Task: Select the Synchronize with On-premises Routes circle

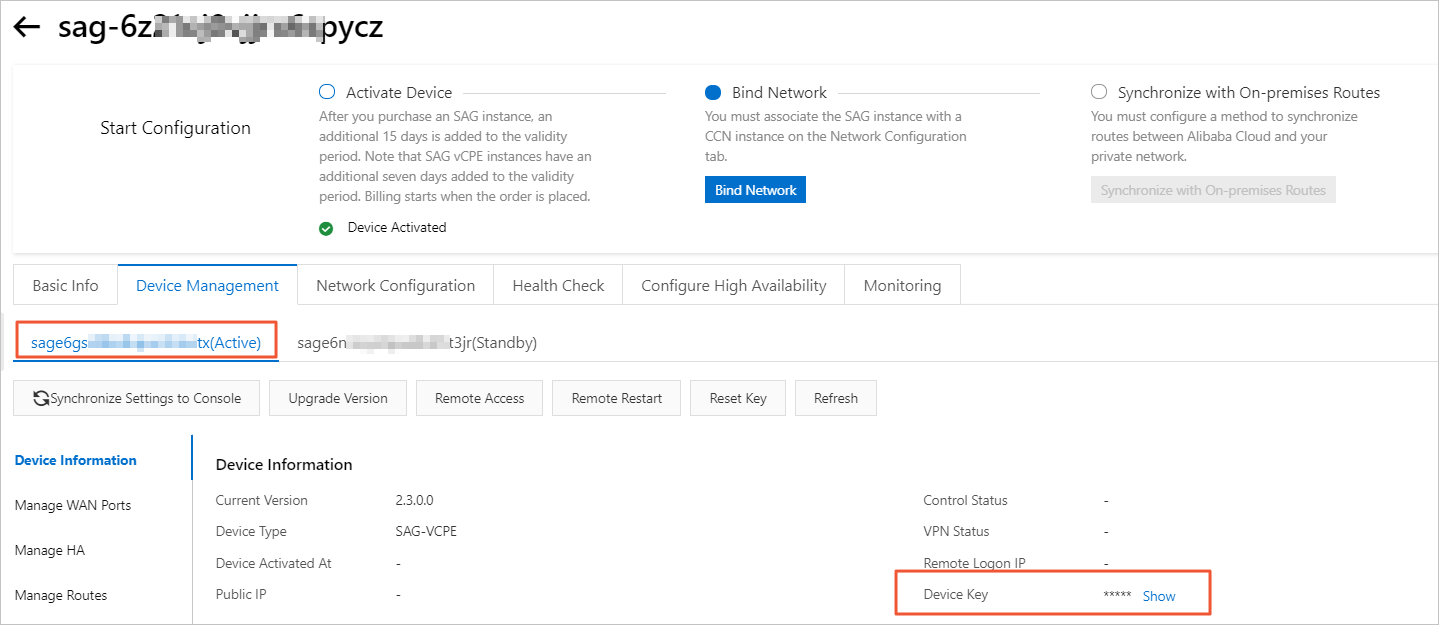Action: pos(1099,93)
